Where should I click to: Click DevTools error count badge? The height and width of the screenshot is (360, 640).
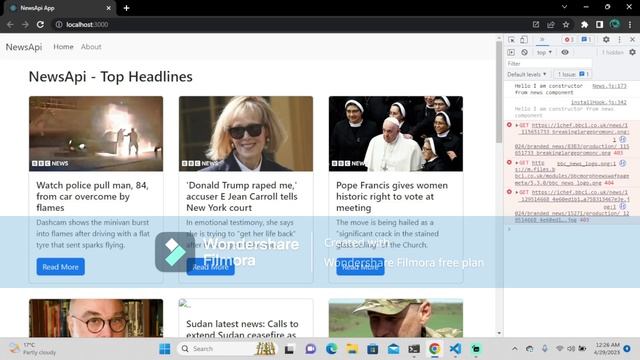568,40
